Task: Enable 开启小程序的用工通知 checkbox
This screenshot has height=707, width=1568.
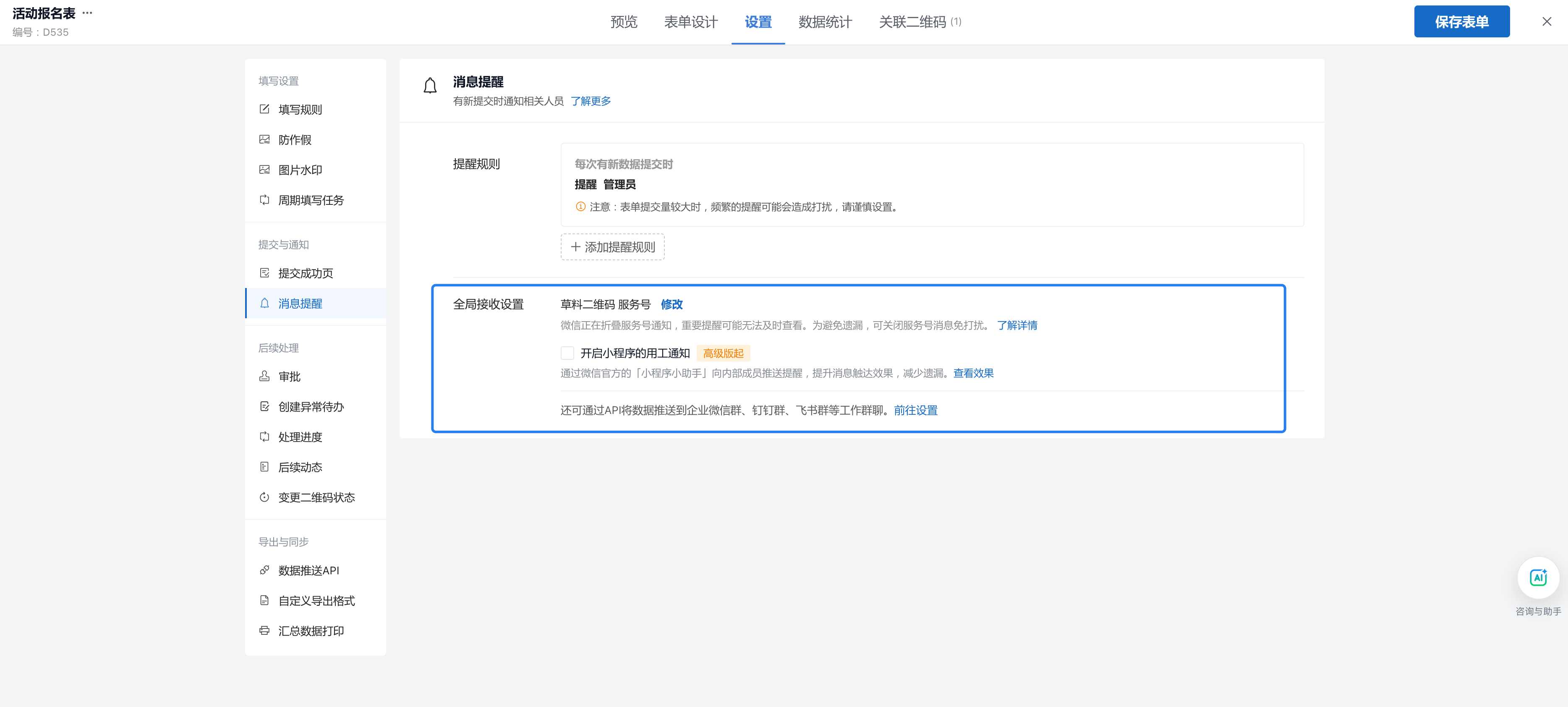Action: click(x=567, y=353)
